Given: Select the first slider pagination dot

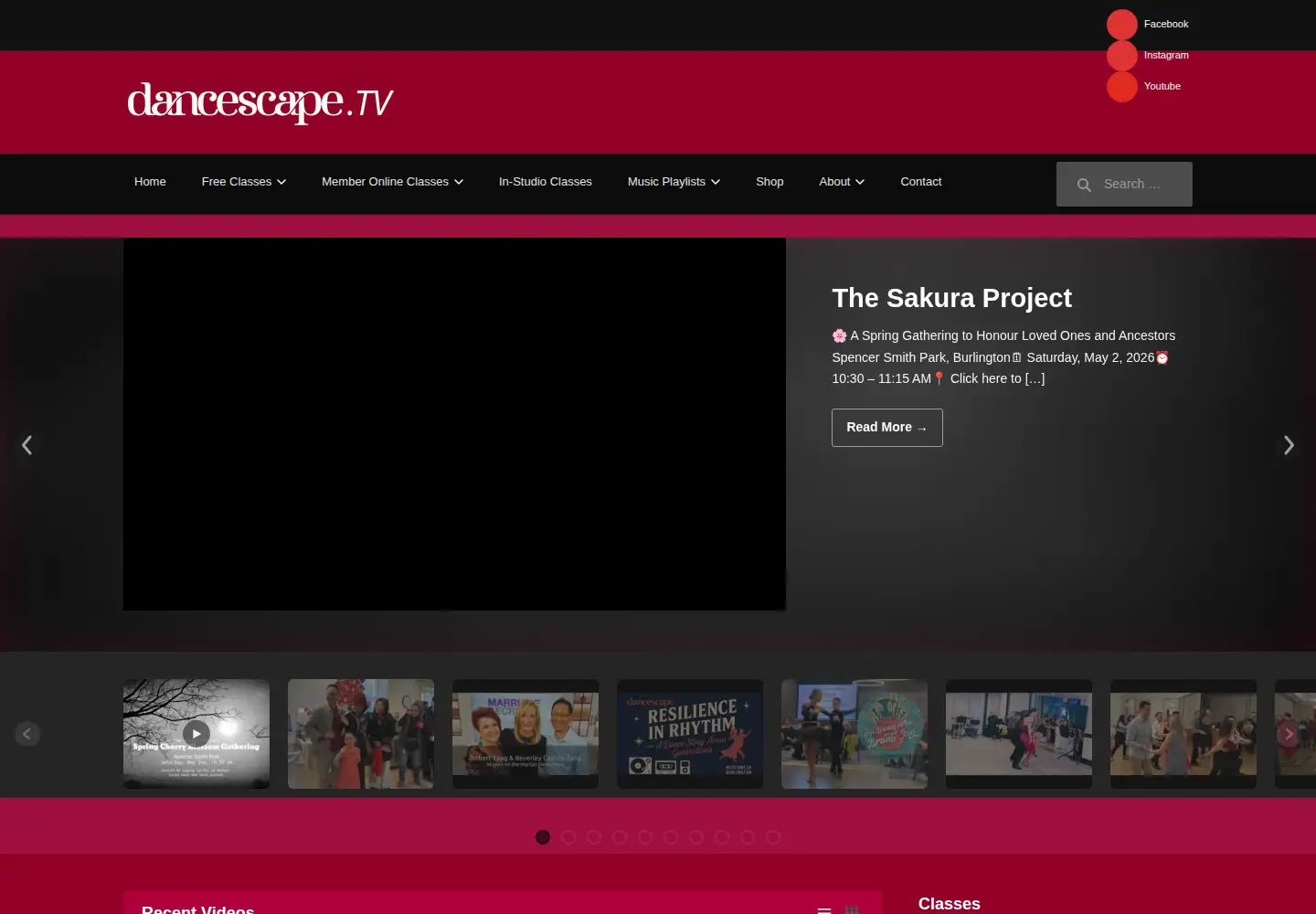Looking at the screenshot, I should [543, 837].
